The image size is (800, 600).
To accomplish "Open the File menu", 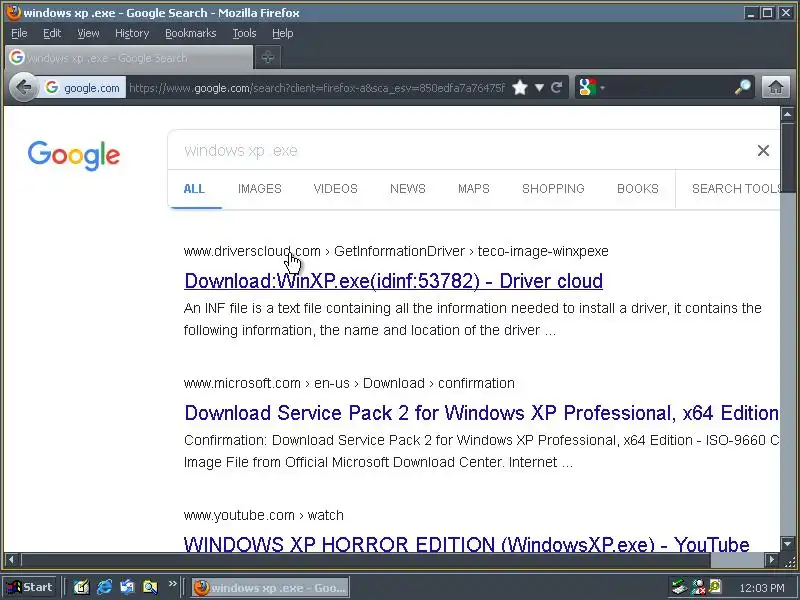I will click(19, 33).
